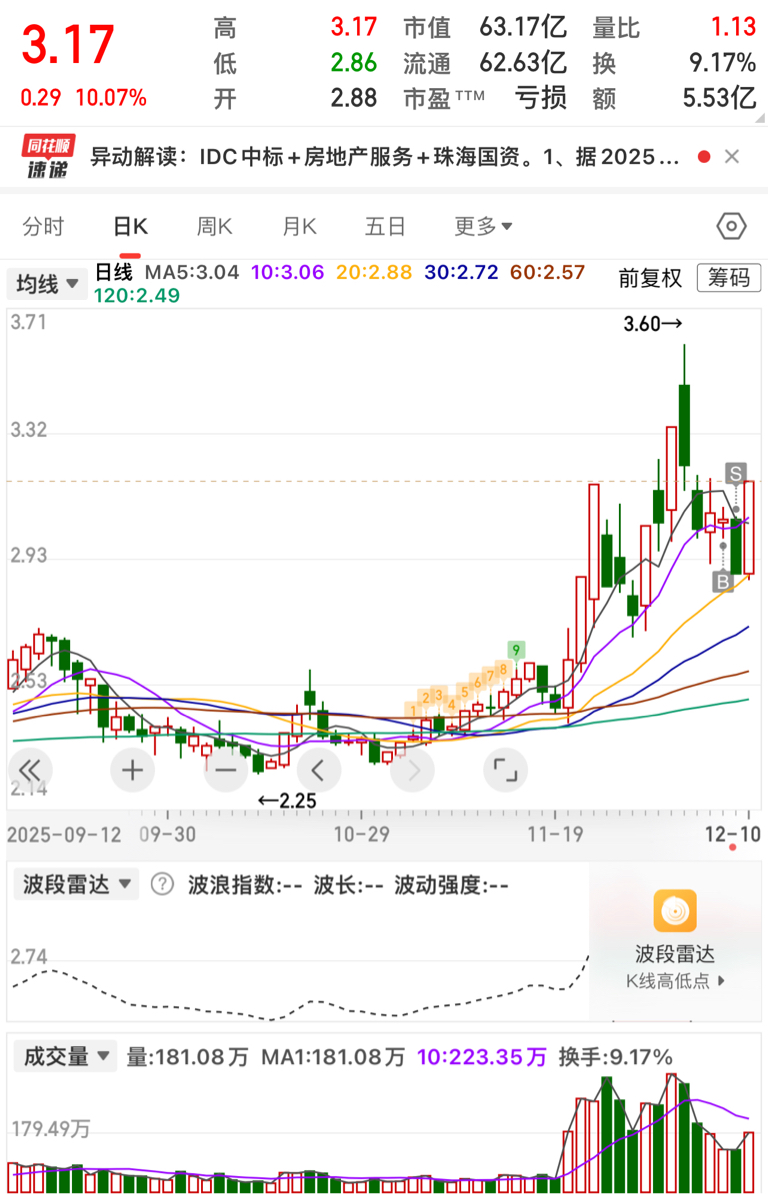Tap the orange MA 20:2.88 legend

[374, 272]
